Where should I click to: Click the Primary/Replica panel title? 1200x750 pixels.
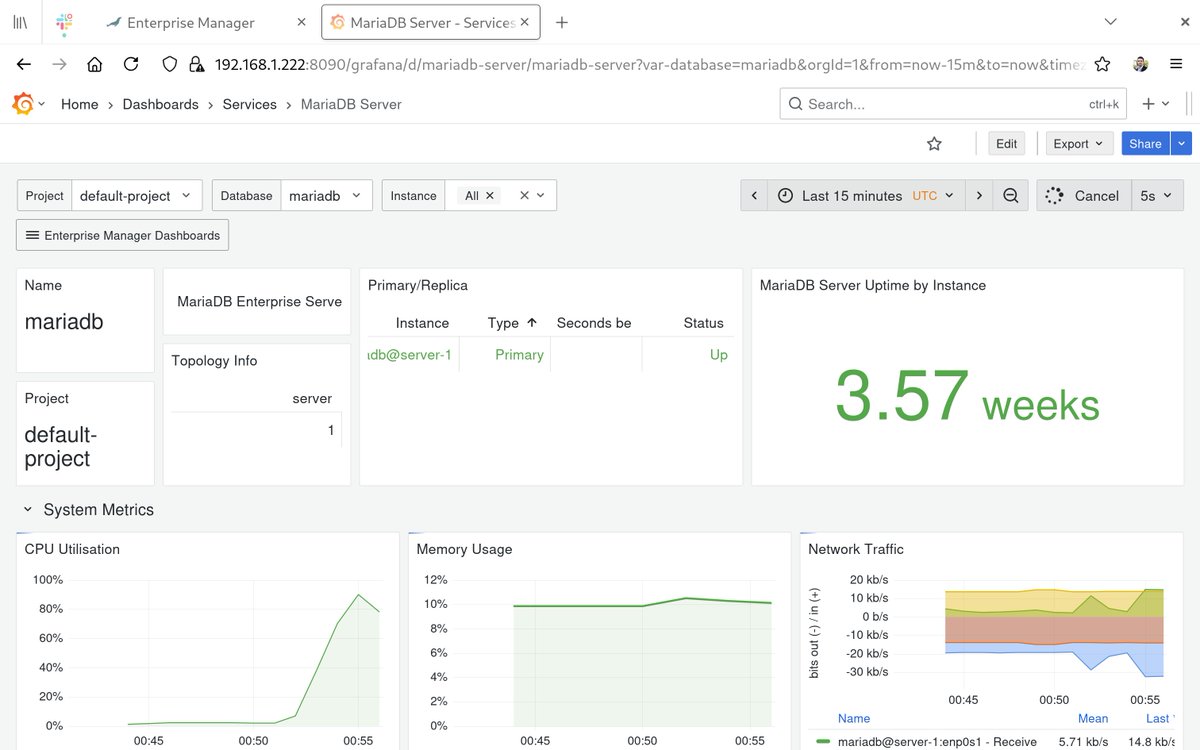click(418, 285)
